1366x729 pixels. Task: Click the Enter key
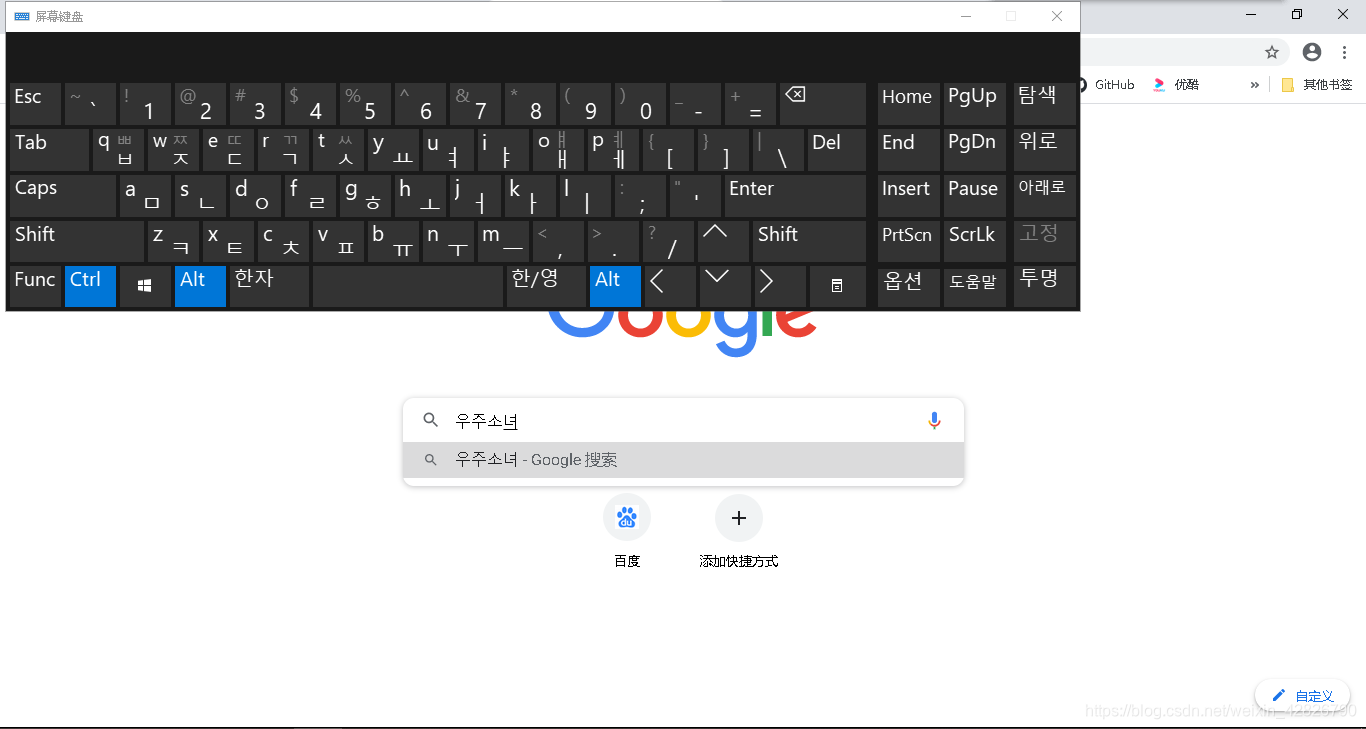pyautogui.click(x=795, y=196)
